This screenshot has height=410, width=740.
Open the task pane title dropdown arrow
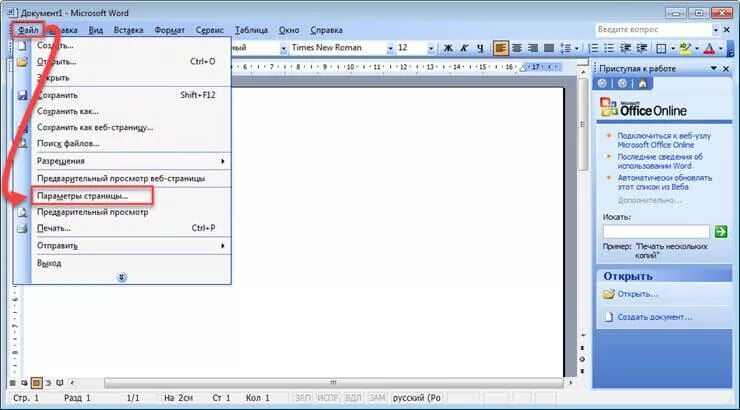coord(714,69)
